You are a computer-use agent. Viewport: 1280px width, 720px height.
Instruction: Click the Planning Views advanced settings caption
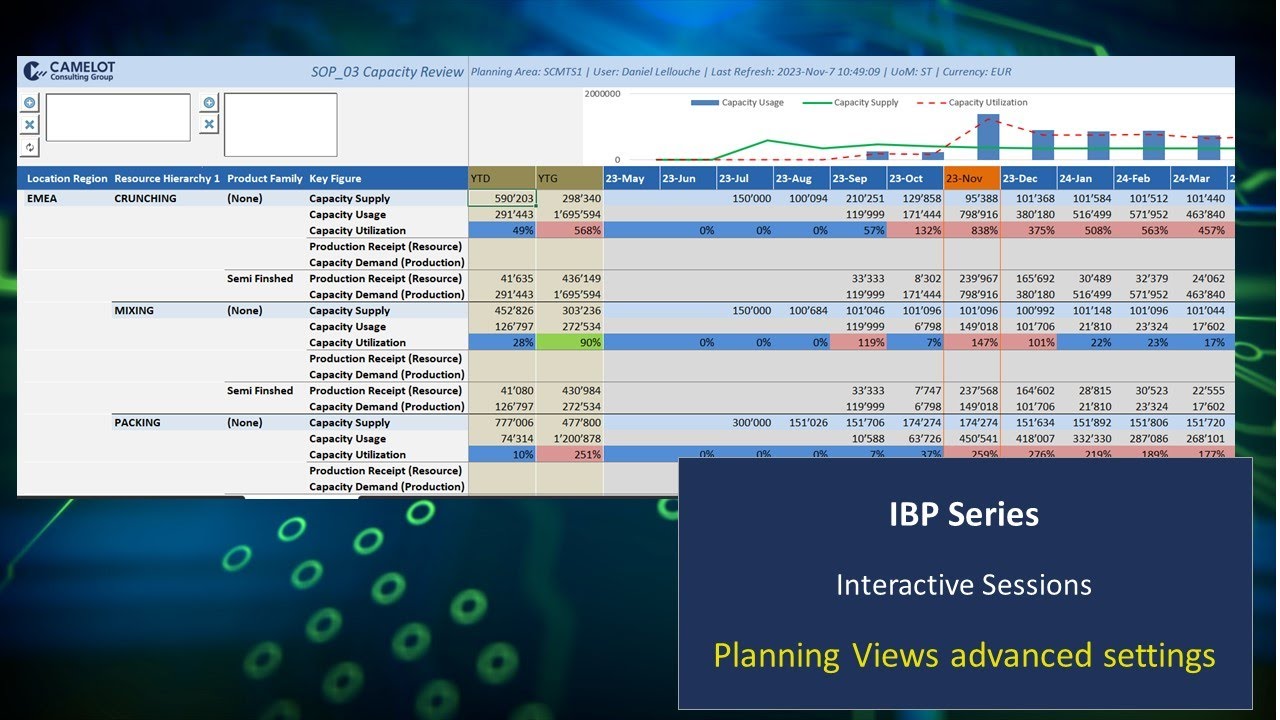pos(964,656)
